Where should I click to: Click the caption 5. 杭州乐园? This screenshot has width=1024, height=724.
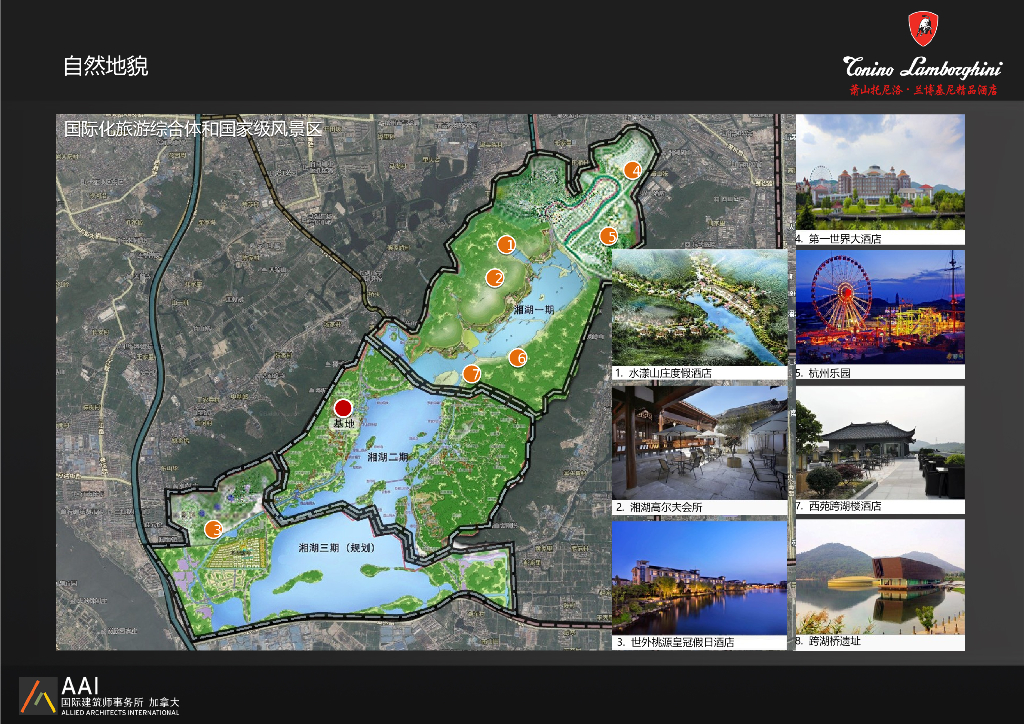(823, 373)
